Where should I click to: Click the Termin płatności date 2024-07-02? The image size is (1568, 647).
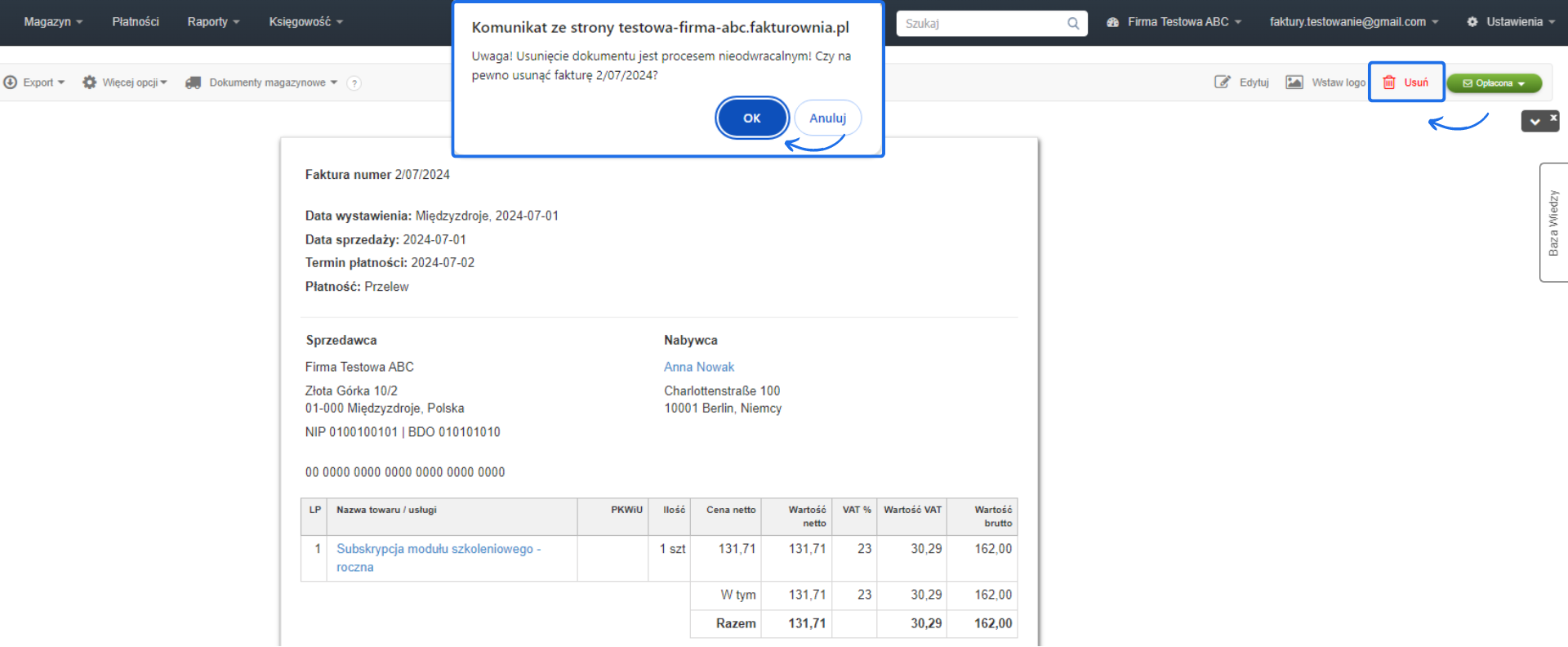(x=443, y=262)
